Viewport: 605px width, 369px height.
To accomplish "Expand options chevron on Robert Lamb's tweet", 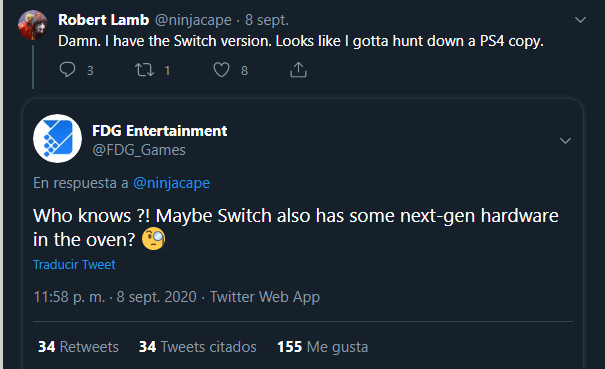I will click(x=580, y=20).
